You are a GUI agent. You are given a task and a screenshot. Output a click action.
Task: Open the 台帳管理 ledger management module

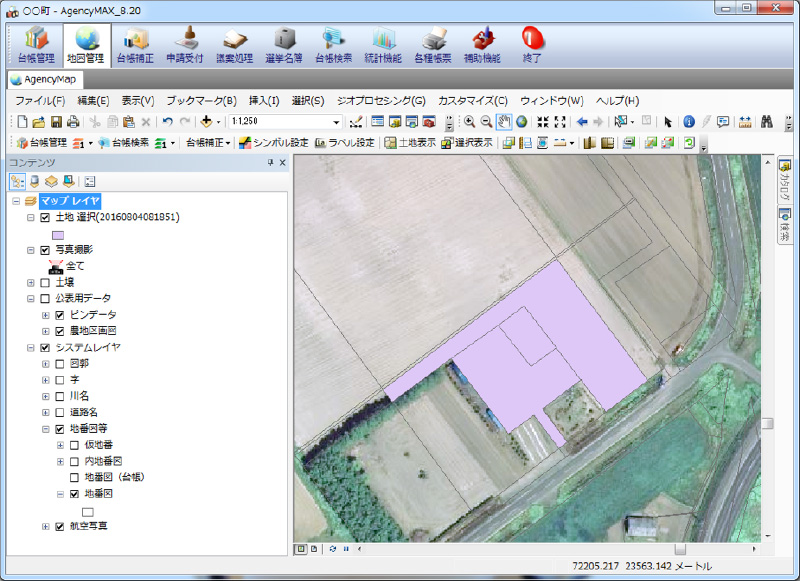35,45
